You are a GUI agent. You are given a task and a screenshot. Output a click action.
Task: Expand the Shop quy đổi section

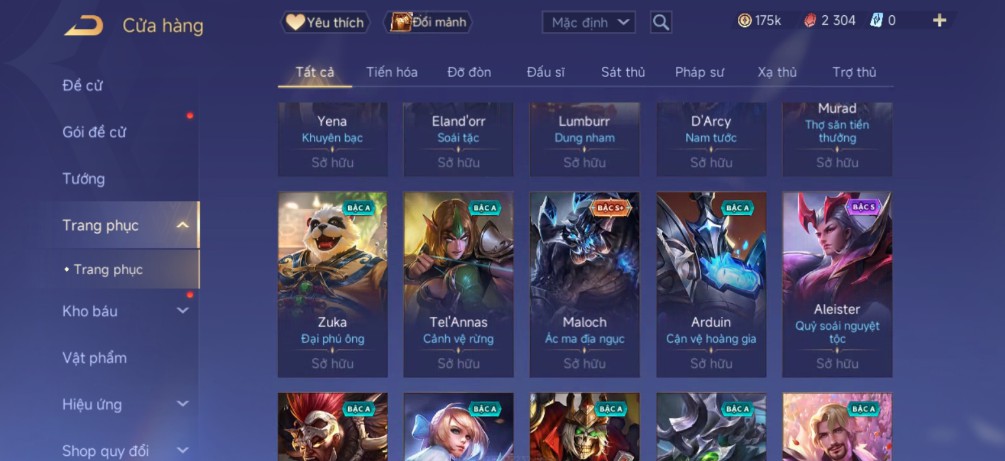(183, 450)
